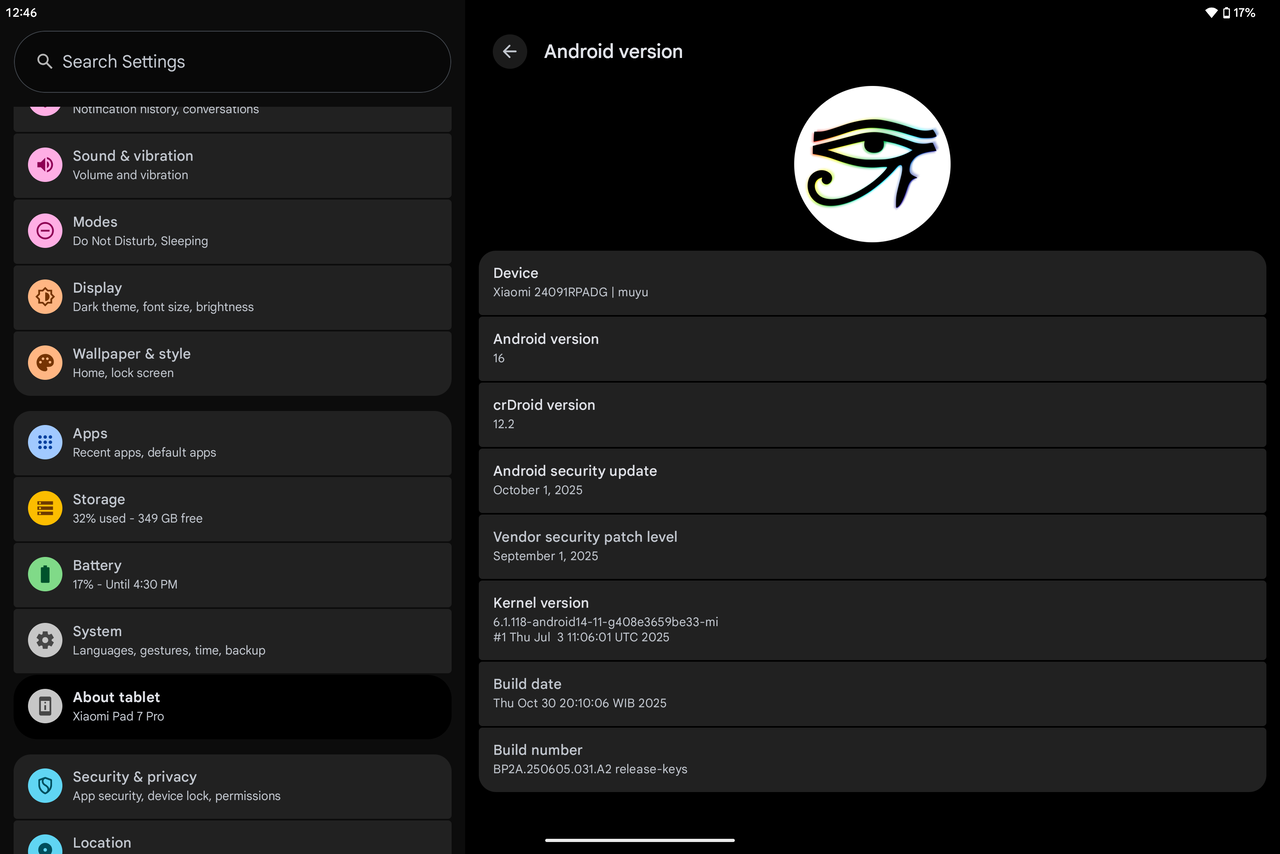
Task: Tap the battery indicator in status bar
Action: coord(1227,13)
